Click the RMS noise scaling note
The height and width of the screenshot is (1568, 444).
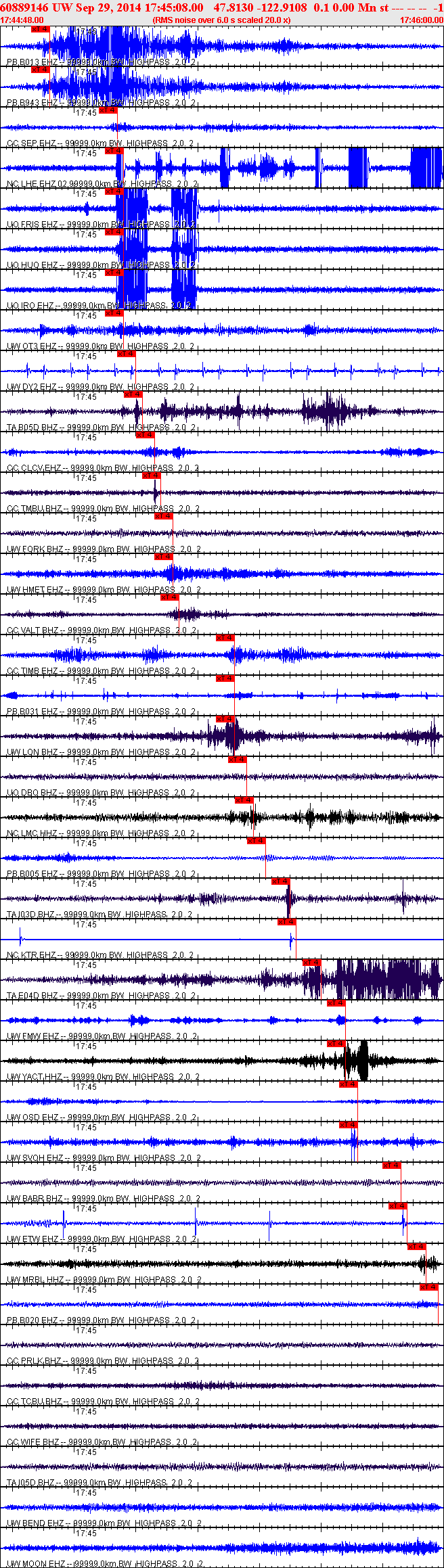tap(221, 20)
